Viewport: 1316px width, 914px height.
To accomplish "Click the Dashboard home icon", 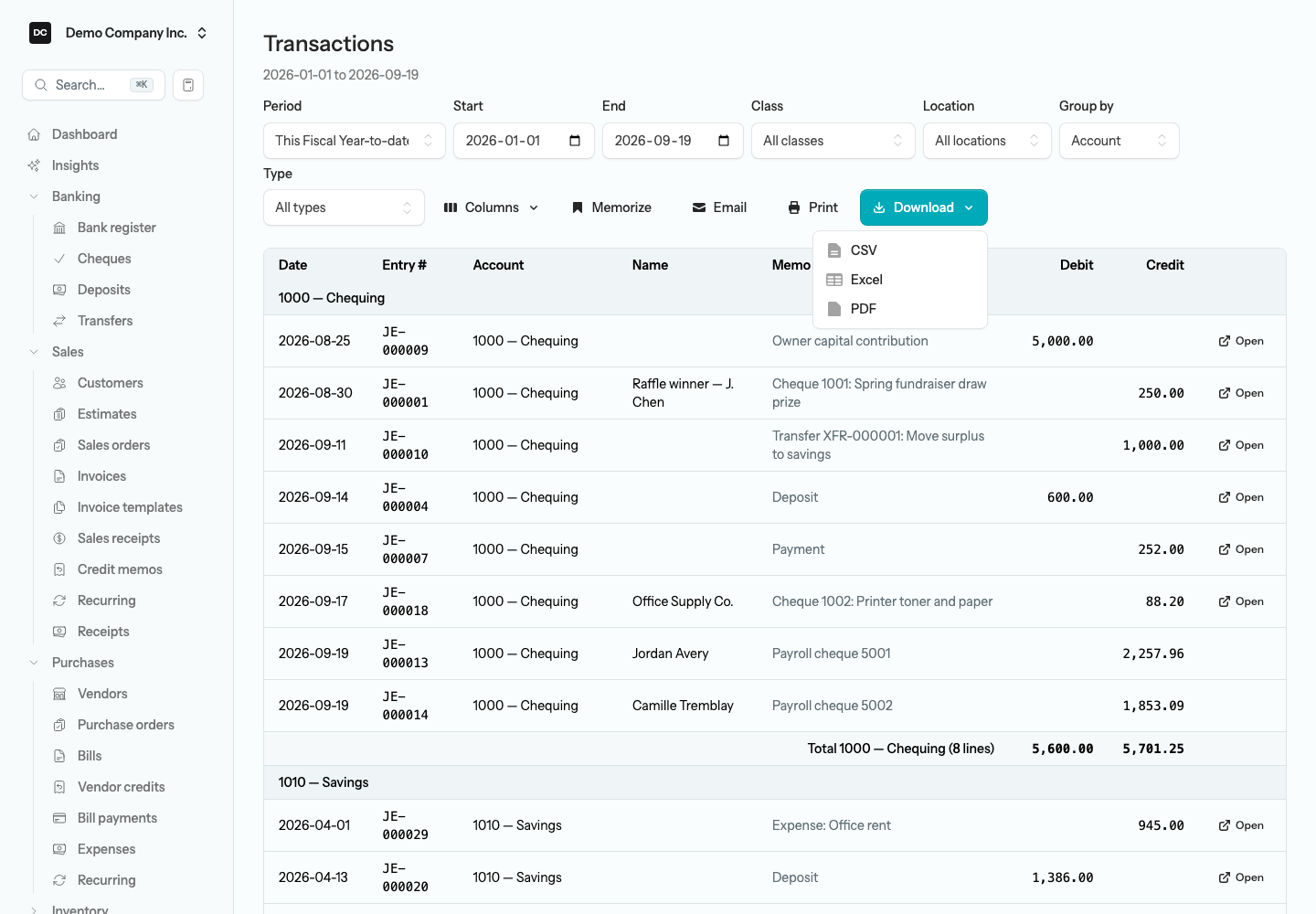I will (34, 134).
